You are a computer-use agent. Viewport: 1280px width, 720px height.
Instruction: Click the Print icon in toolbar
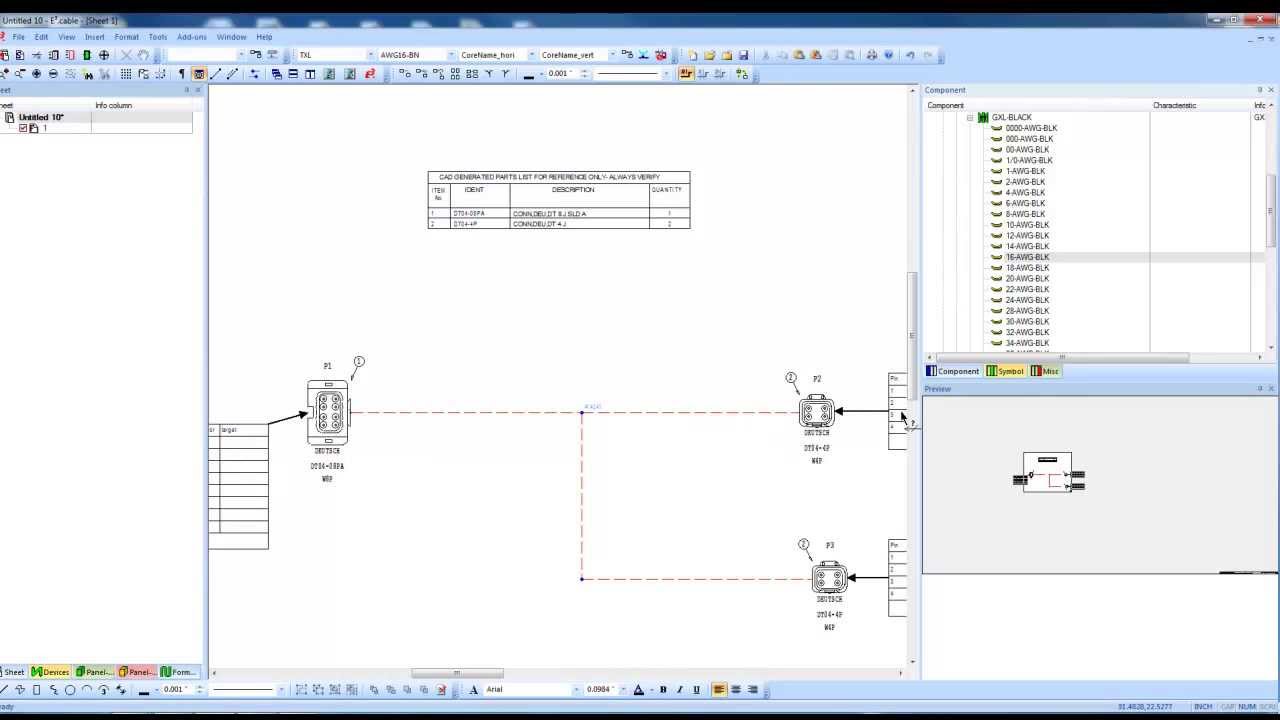pyautogui.click(x=871, y=55)
